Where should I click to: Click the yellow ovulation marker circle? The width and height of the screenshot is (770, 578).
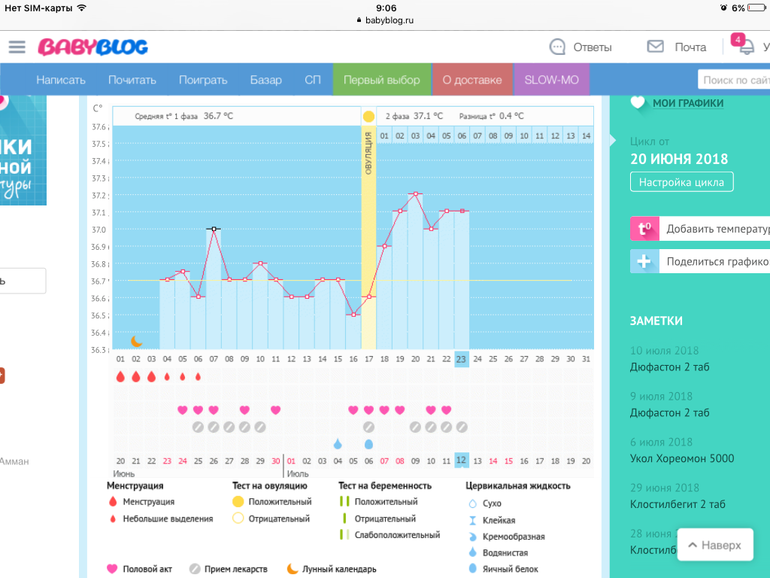tap(369, 116)
